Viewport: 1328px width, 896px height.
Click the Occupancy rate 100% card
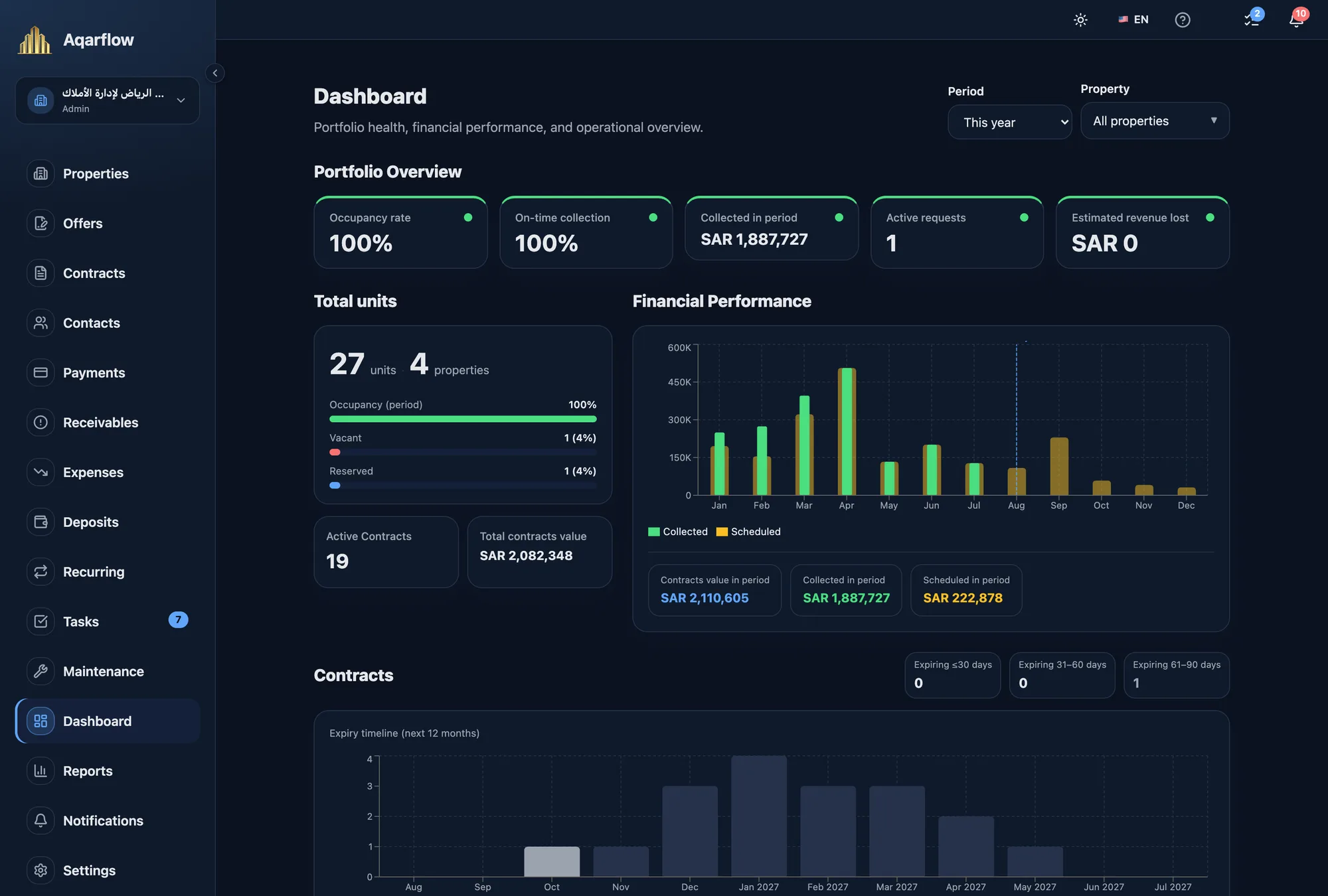coord(400,232)
